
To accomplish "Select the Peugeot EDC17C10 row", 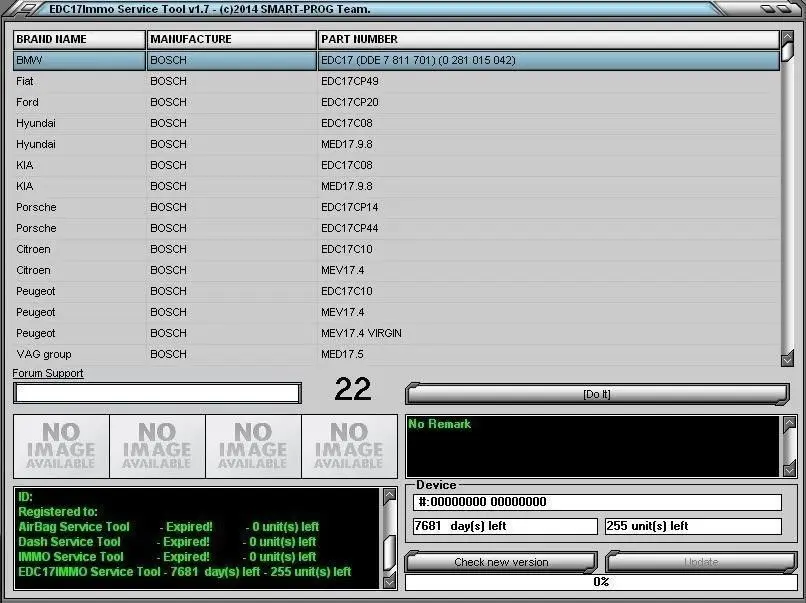I will [x=396, y=291].
